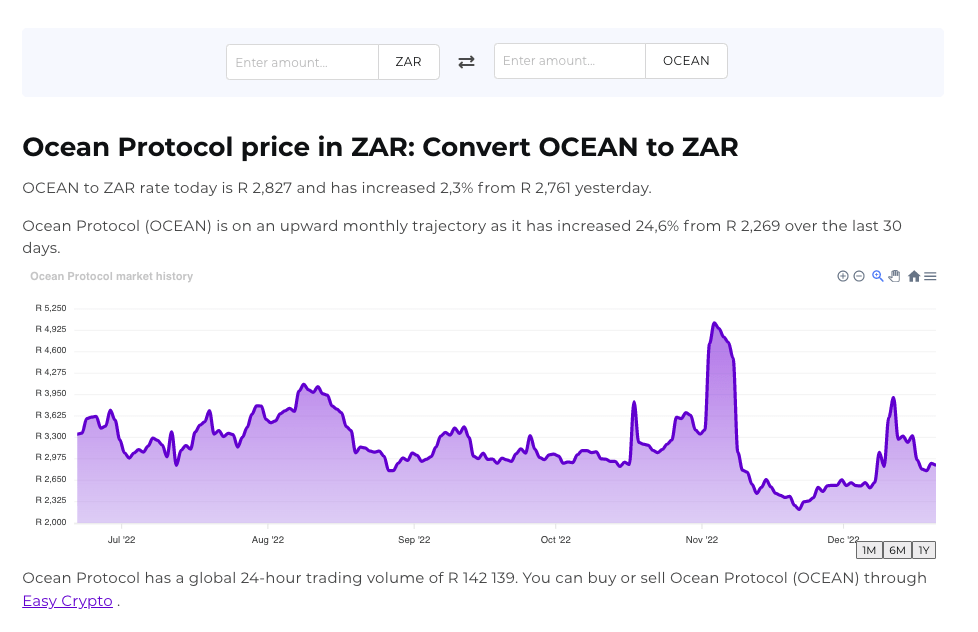Switch chart range to 6M
The width and height of the screenshot is (978, 632).
(x=897, y=550)
